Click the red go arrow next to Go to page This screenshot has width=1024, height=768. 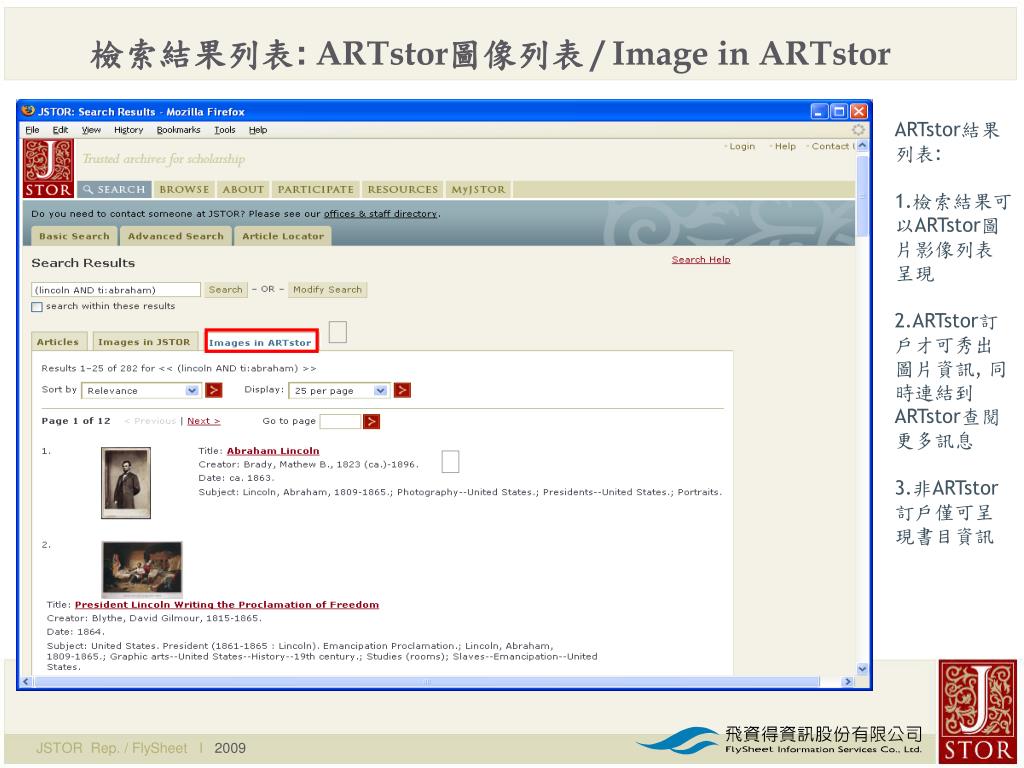pos(372,421)
